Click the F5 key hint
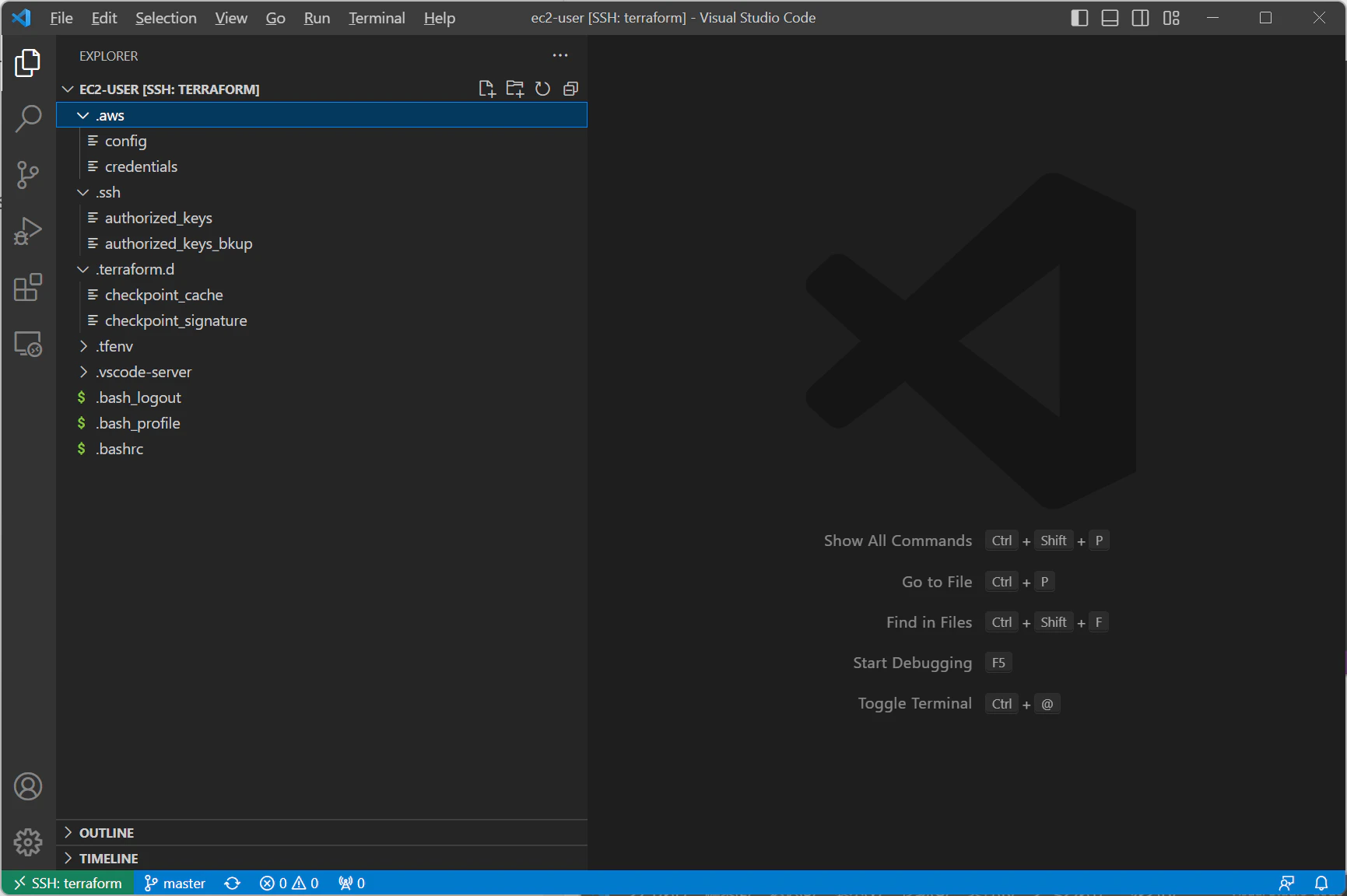This screenshot has height=896, width=1347. 998,663
